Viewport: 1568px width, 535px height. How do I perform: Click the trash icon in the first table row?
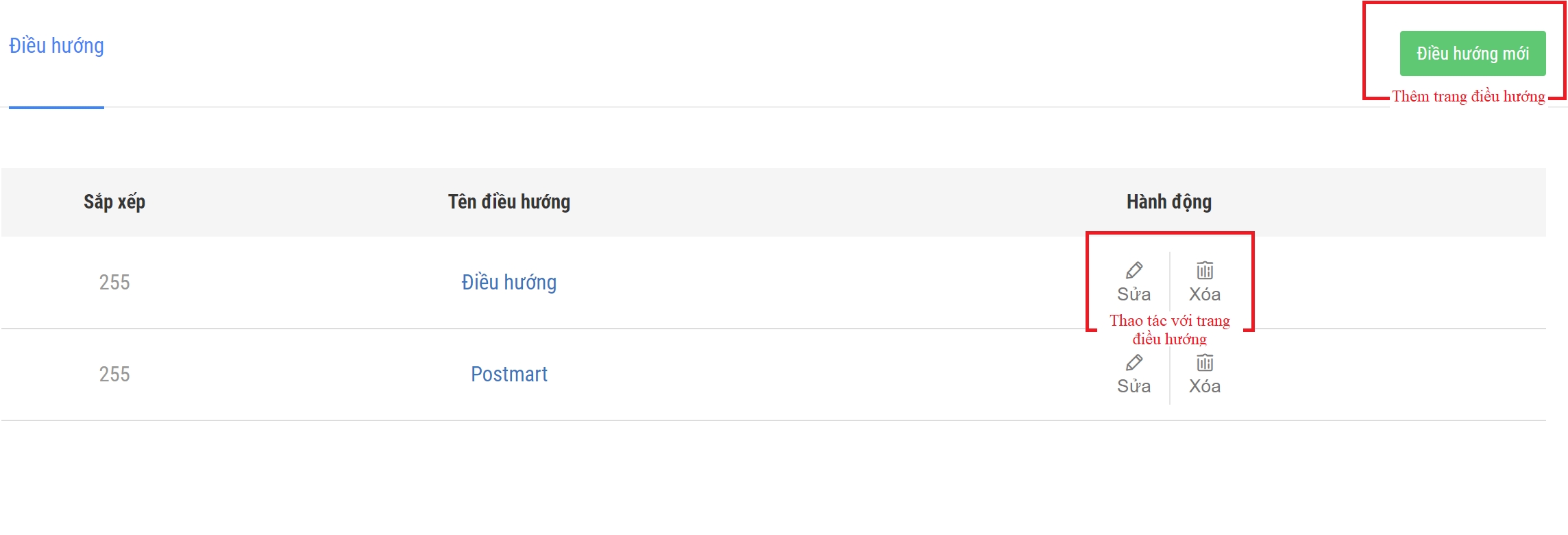point(1205,270)
